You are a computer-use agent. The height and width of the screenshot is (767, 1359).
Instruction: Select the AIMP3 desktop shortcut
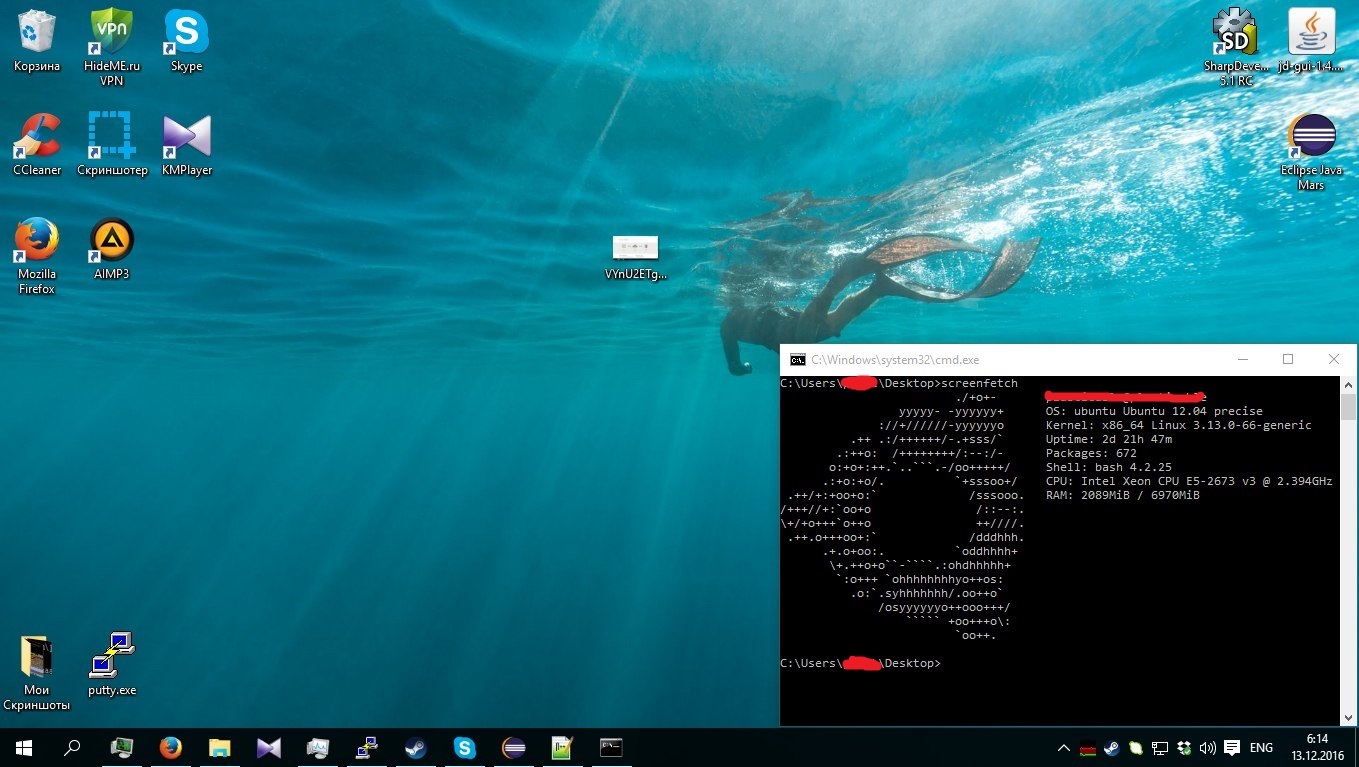(x=112, y=249)
